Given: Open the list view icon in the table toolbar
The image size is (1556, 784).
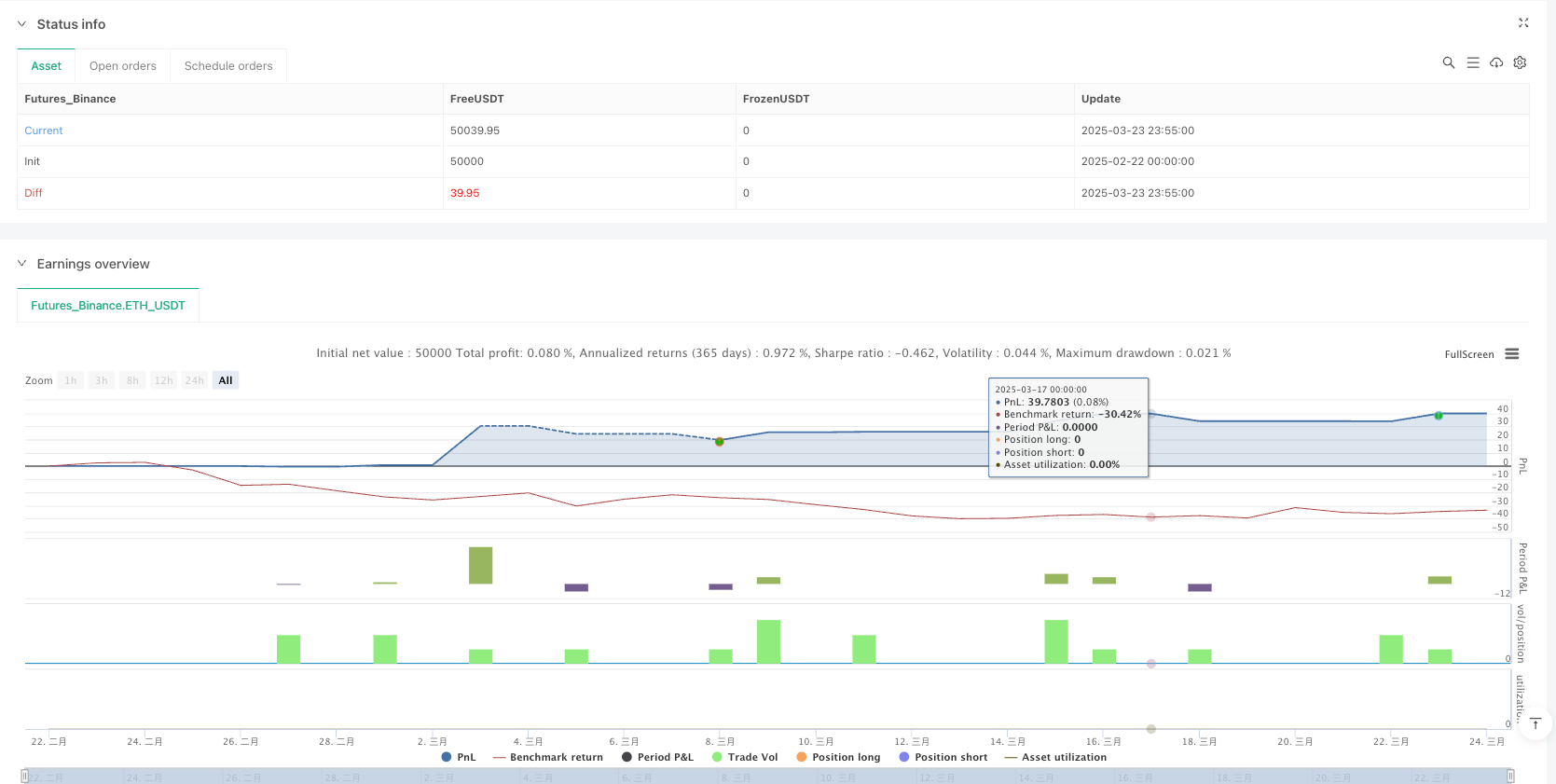Looking at the screenshot, I should (x=1473, y=62).
